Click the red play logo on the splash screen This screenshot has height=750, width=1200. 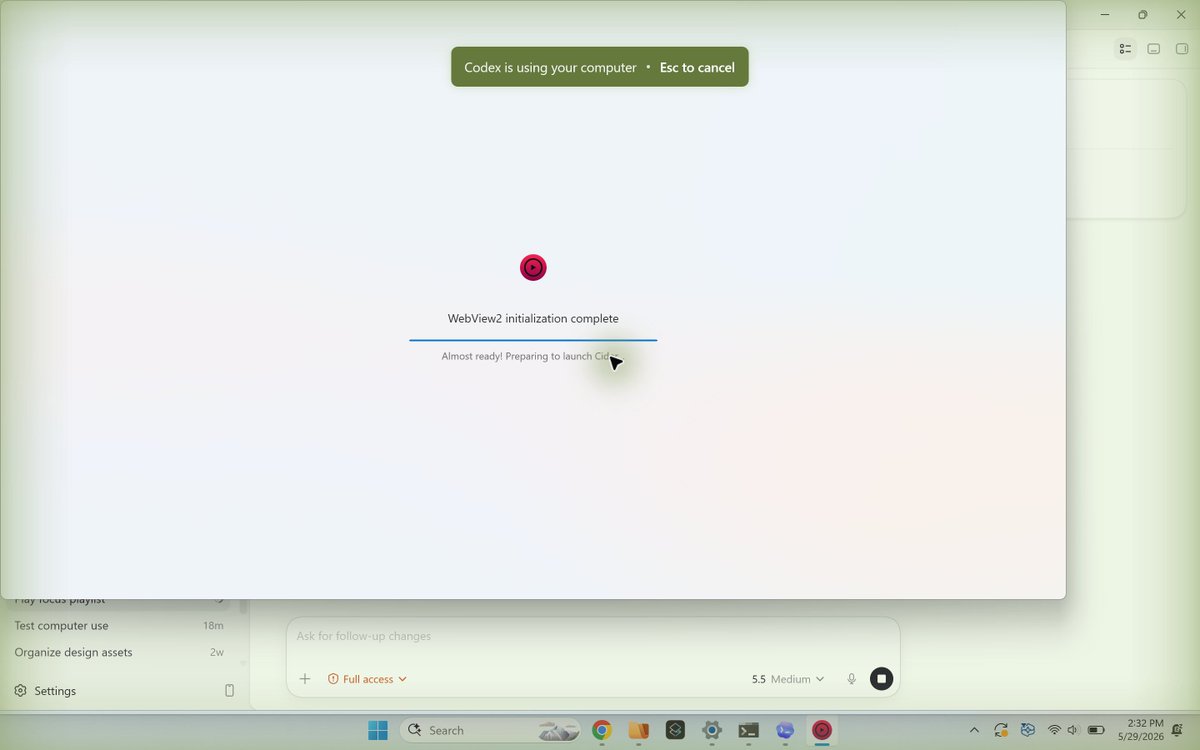tap(533, 267)
